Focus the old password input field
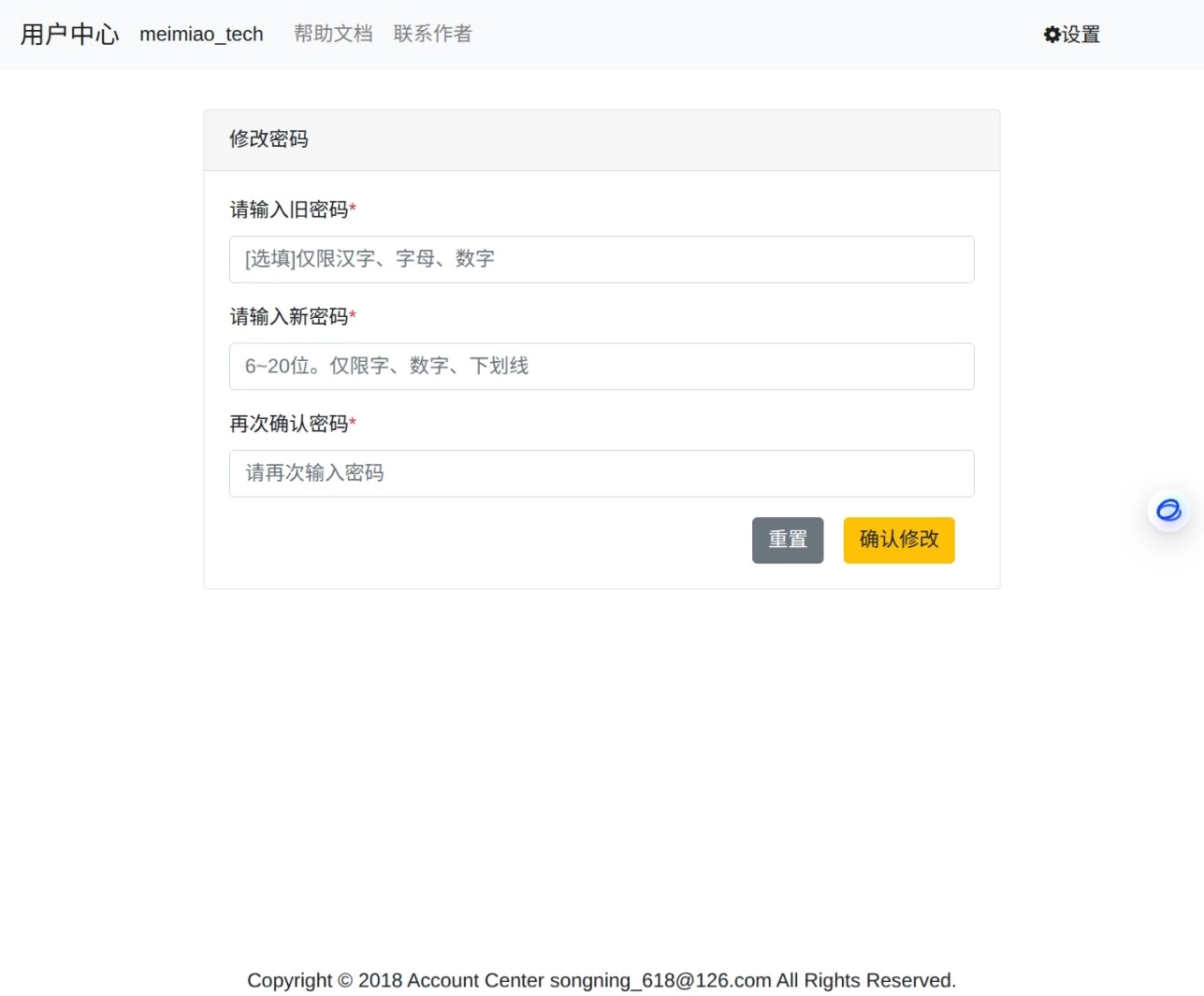The image size is (1204, 996). [x=601, y=259]
